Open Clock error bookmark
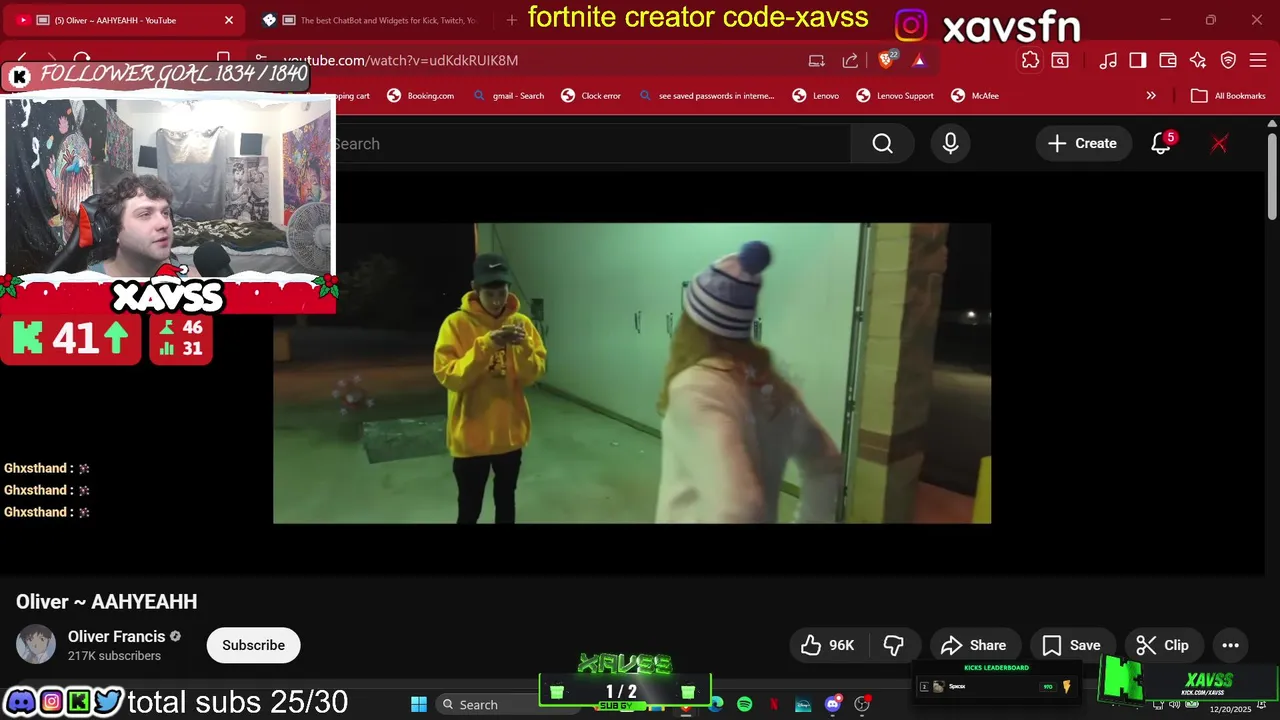This screenshot has width=1280, height=720. [591, 96]
